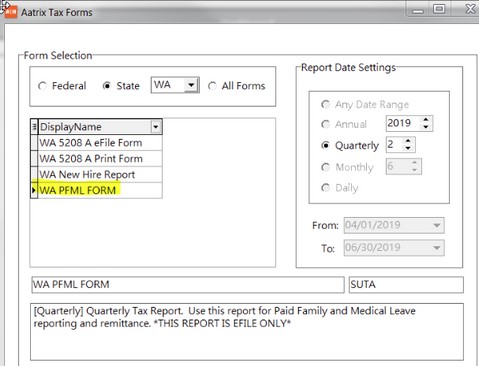Decrease the year 2019 stepper

click(426, 127)
